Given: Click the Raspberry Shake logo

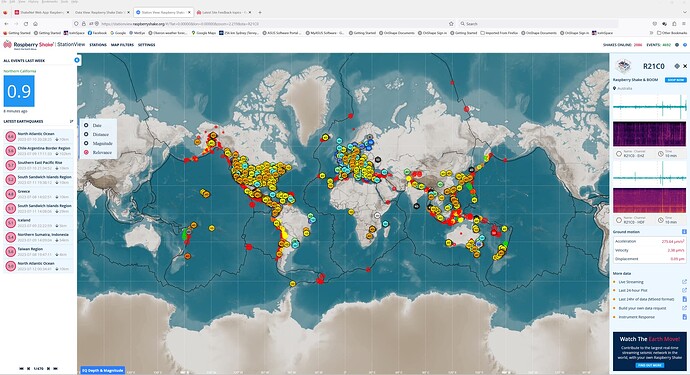Looking at the screenshot, I should [28, 44].
